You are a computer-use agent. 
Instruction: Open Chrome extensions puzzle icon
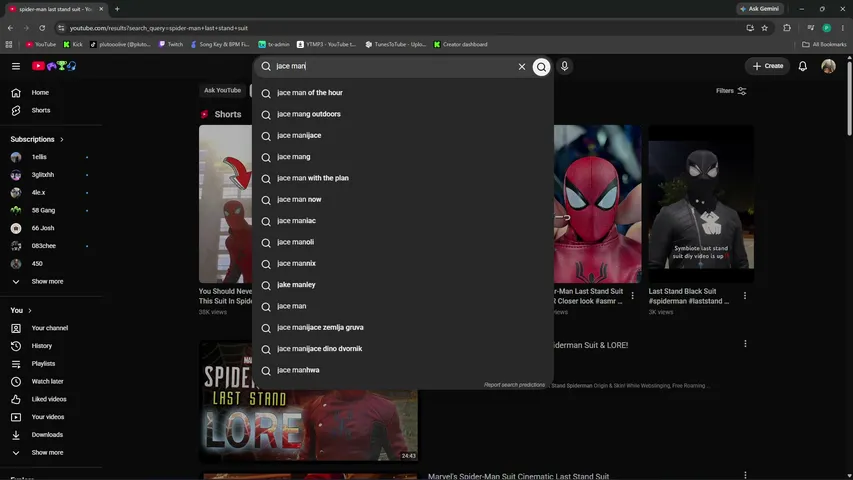[x=787, y=28]
